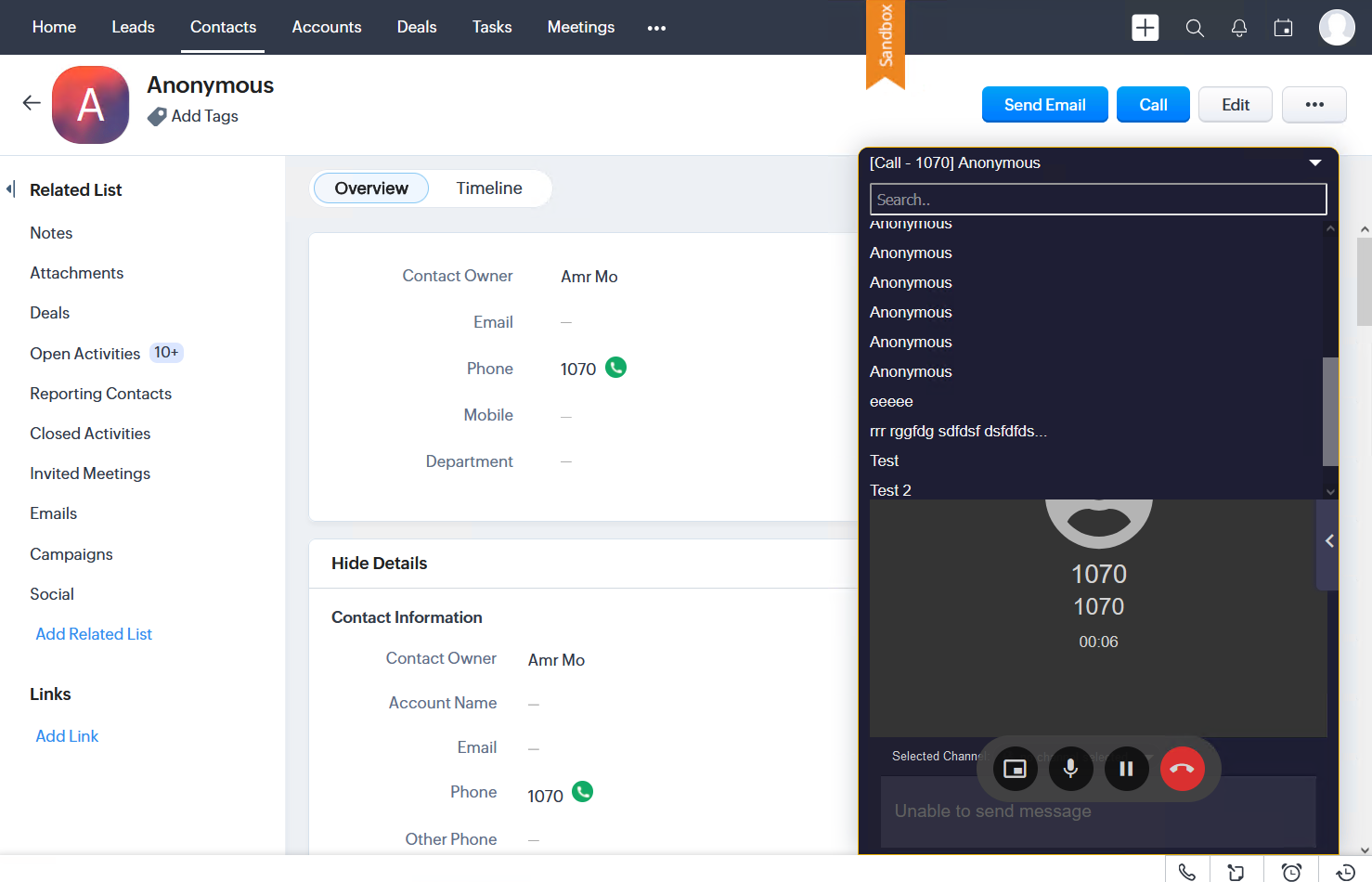Click the Send Email button
1372x882 pixels.
[1044, 105]
